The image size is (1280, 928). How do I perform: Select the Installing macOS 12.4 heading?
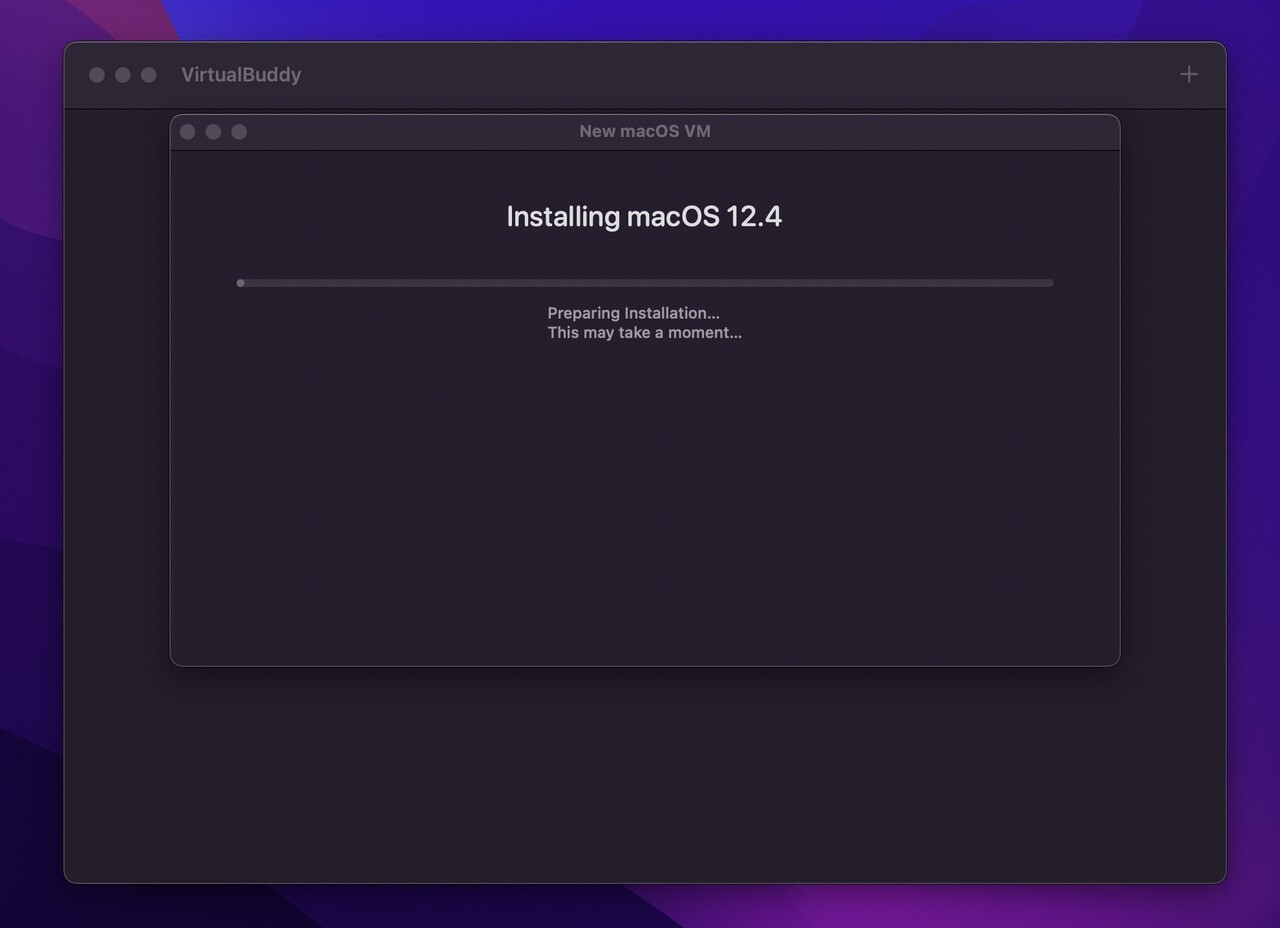tap(645, 216)
